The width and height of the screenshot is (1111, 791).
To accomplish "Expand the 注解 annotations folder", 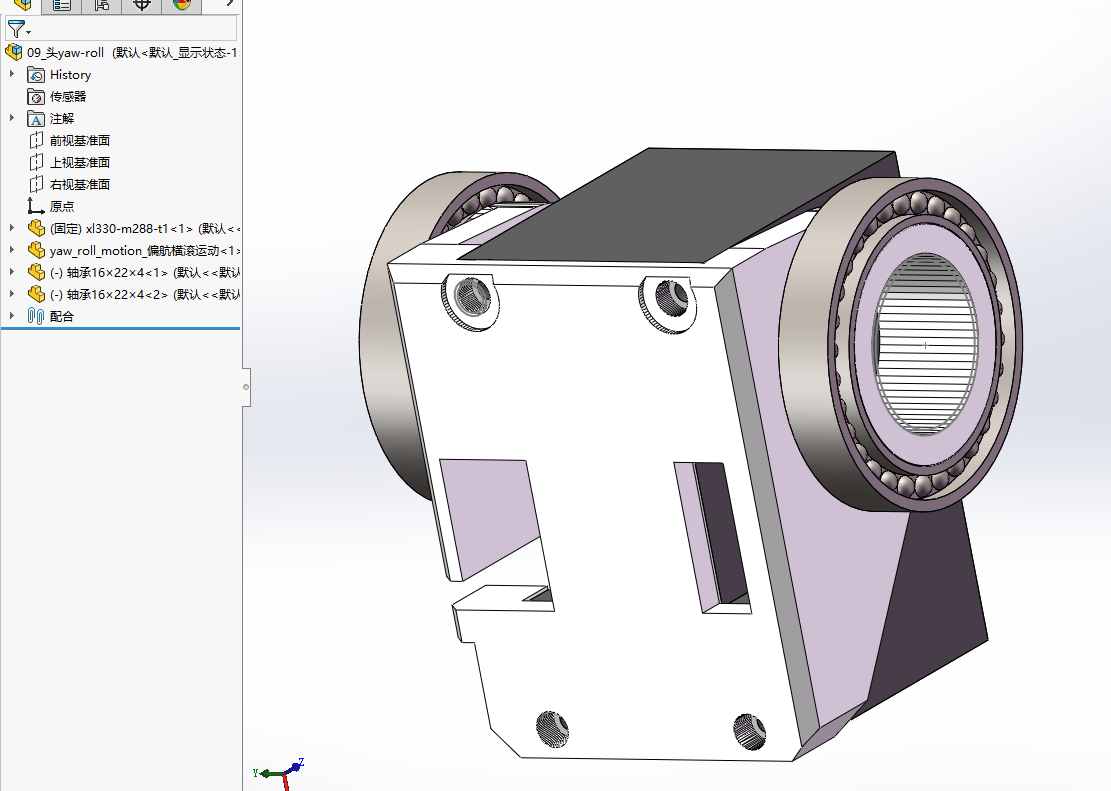I will (11, 118).
